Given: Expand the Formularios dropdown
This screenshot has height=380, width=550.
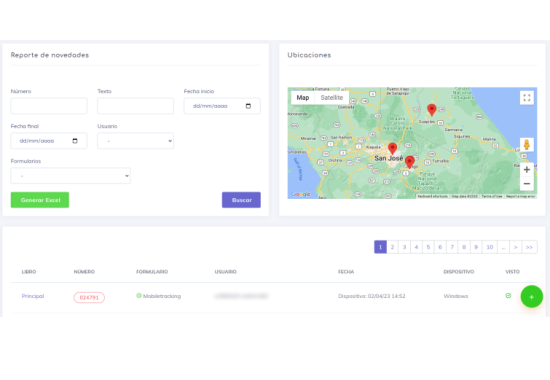Looking at the screenshot, I should (x=71, y=176).
